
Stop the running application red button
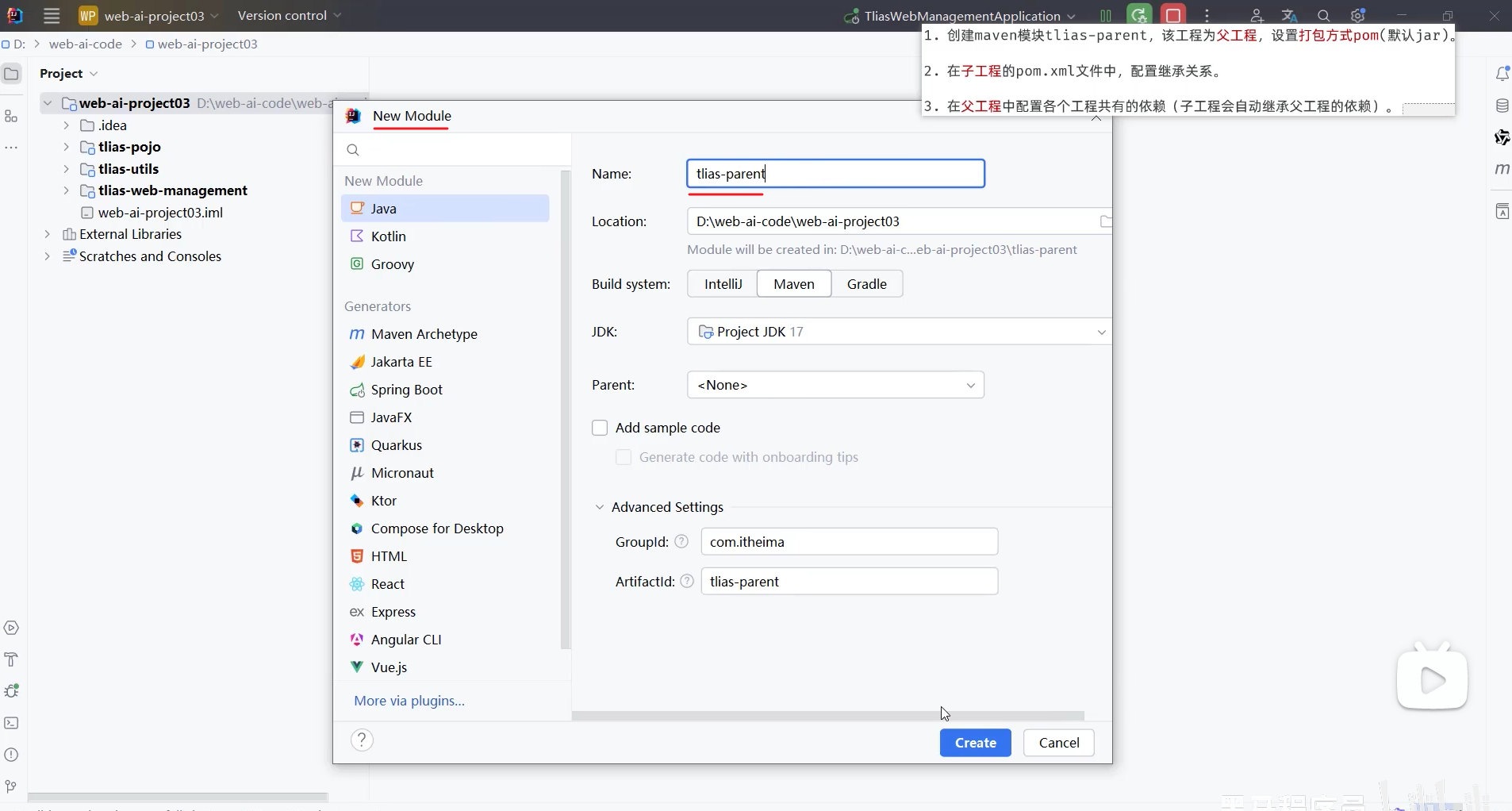(1173, 16)
